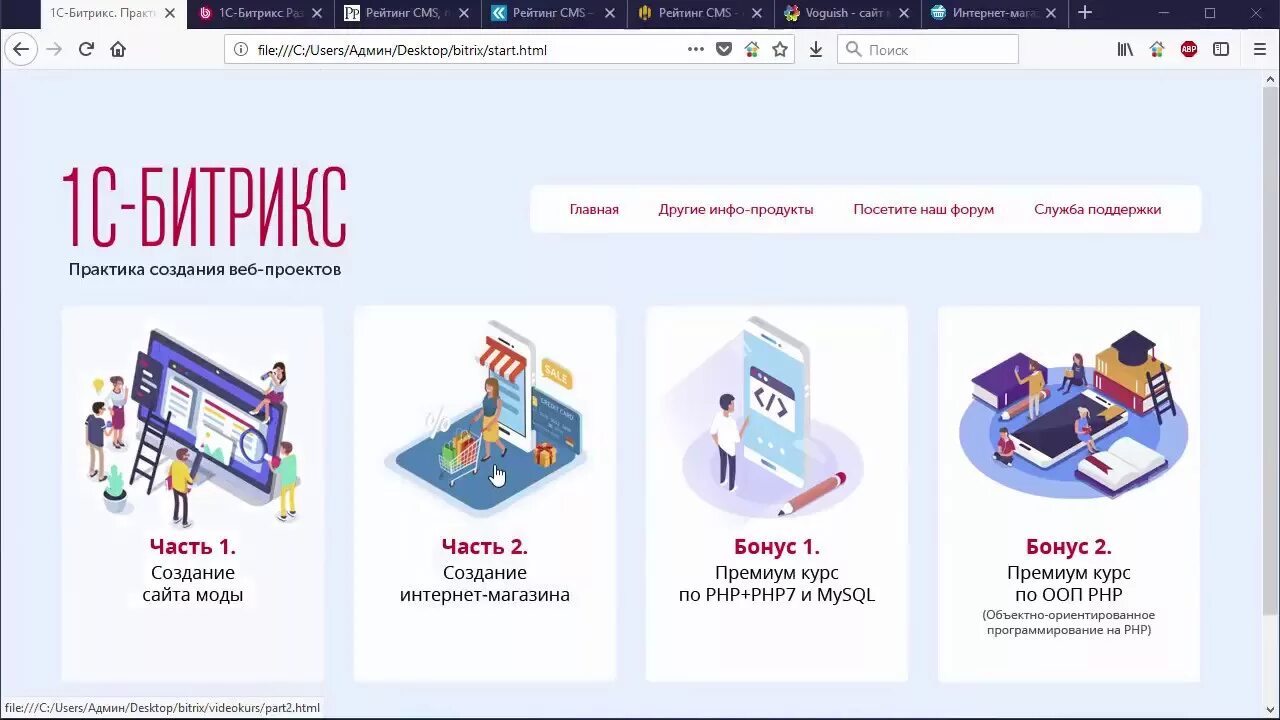Click the vertical page scrollbar thumb
1280x720 pixels.
[1271, 350]
